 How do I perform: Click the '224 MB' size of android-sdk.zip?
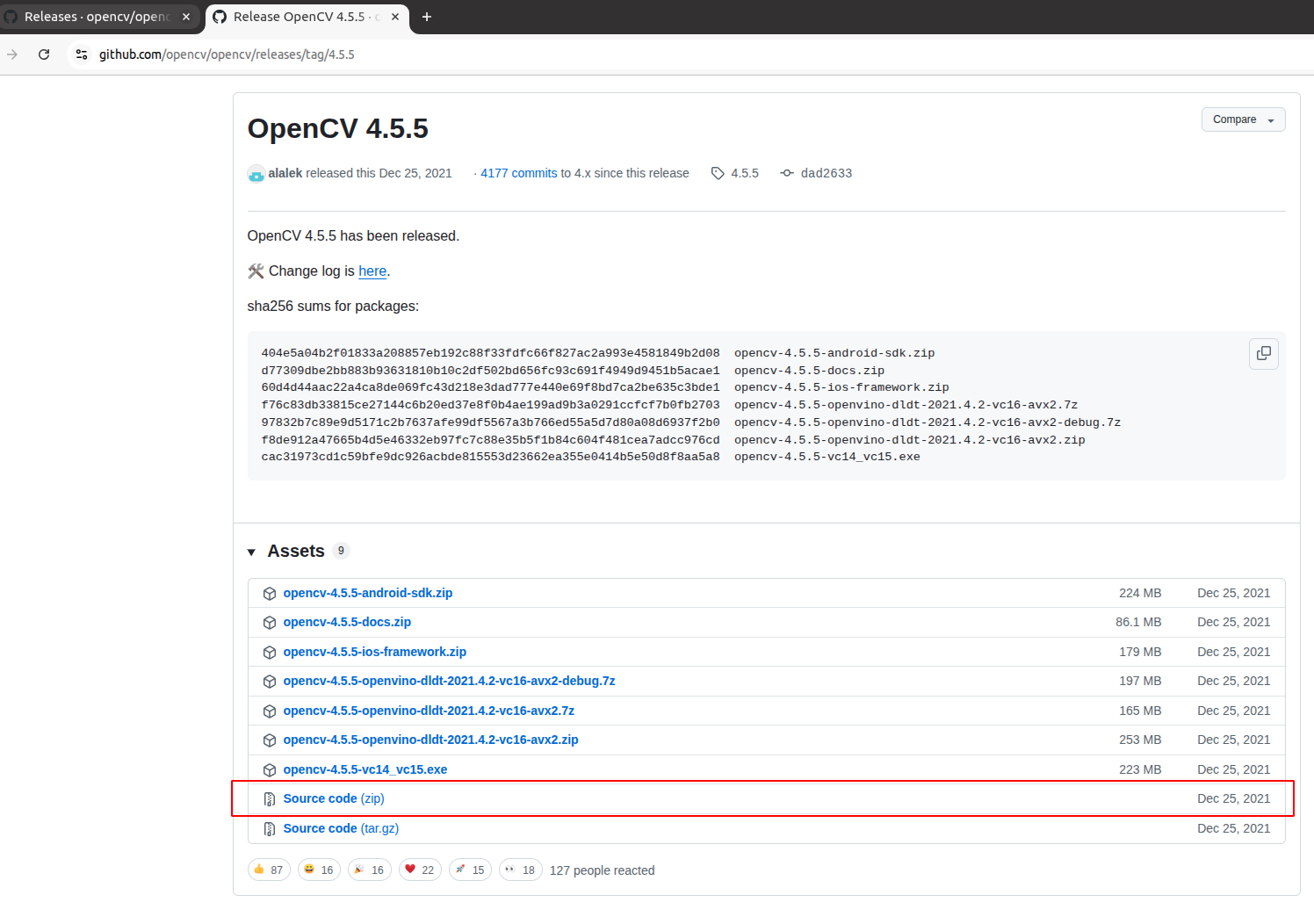[1140, 593]
